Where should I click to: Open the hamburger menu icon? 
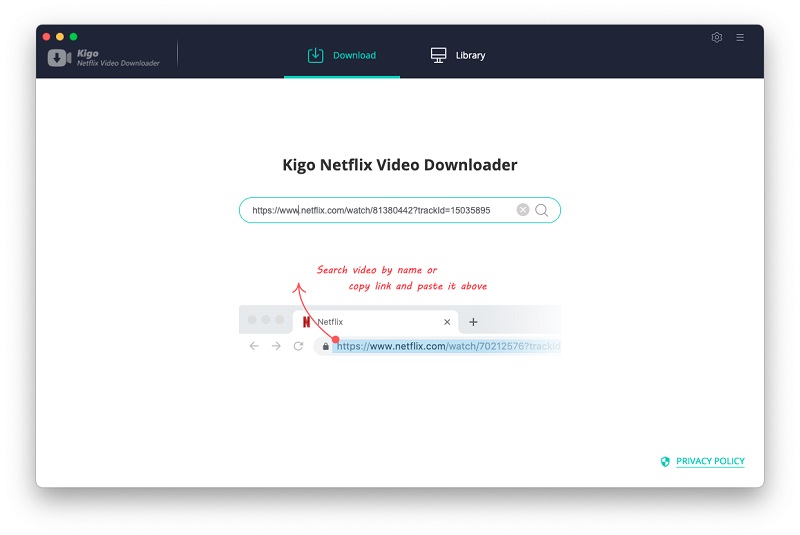pos(740,37)
